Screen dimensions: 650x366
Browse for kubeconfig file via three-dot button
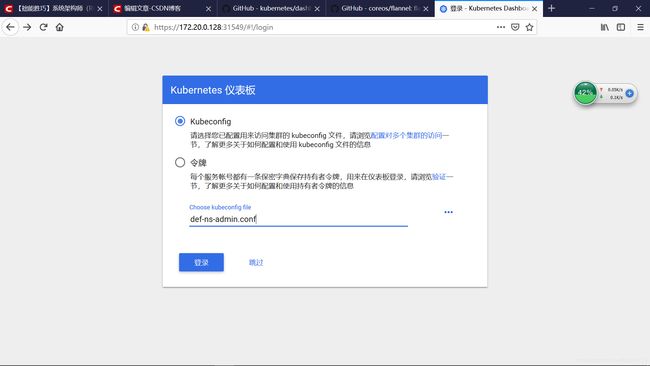pos(448,212)
